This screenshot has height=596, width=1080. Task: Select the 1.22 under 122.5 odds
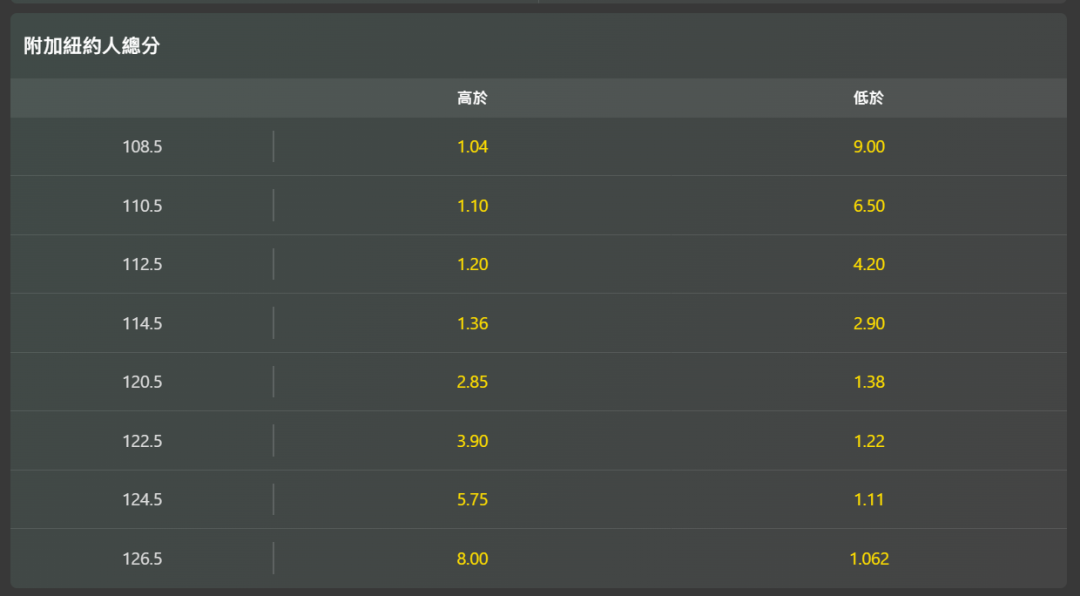[x=869, y=441]
